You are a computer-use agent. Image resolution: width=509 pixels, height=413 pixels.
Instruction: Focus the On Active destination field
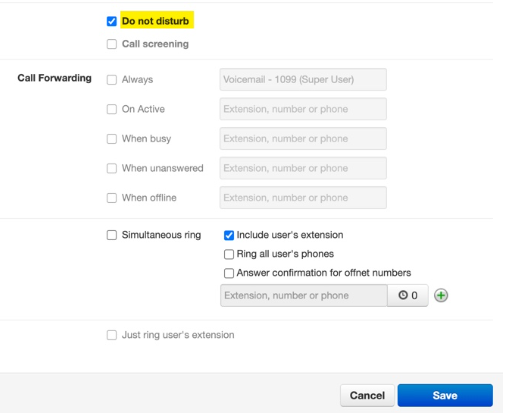tap(303, 109)
